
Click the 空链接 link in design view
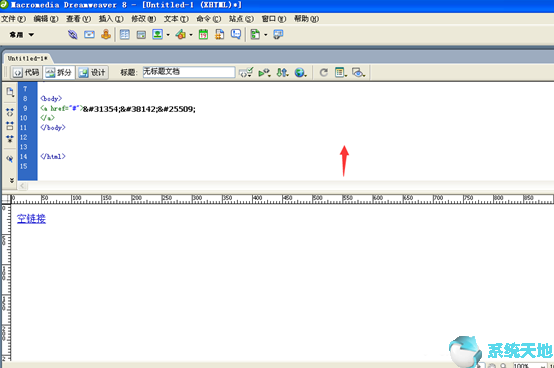point(31,219)
